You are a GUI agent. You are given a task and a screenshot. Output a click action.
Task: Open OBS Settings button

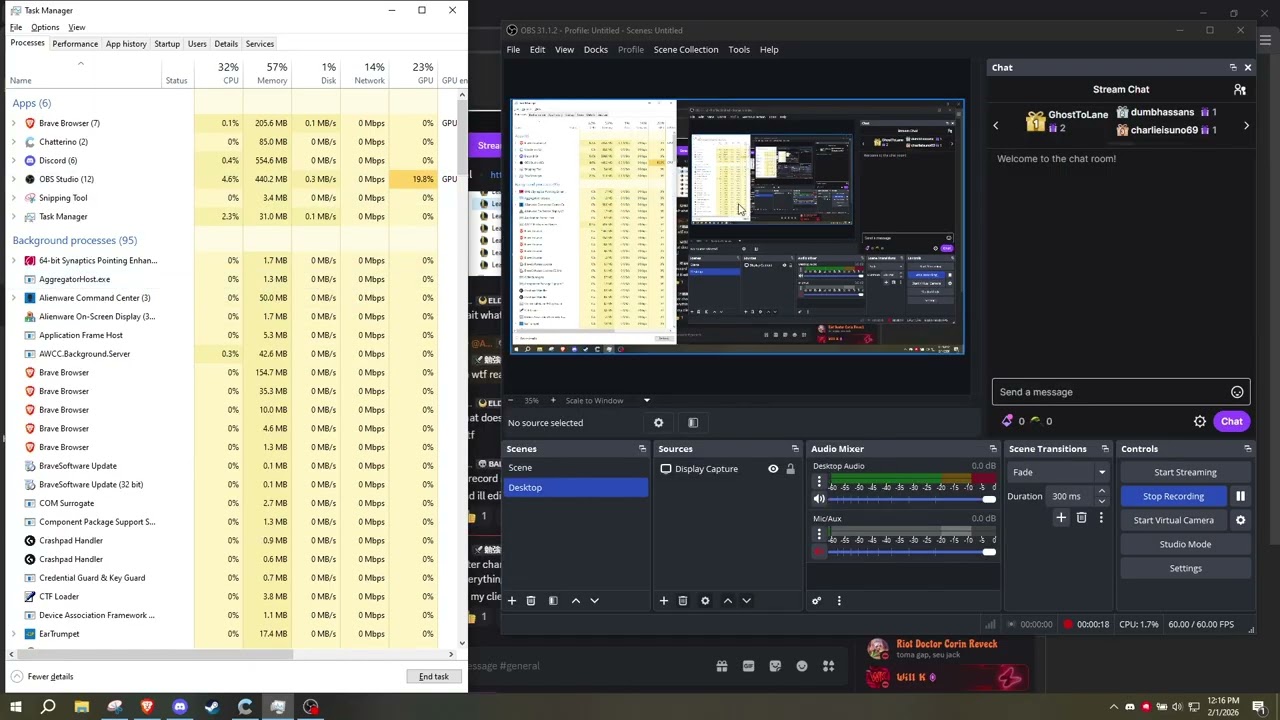click(1185, 568)
